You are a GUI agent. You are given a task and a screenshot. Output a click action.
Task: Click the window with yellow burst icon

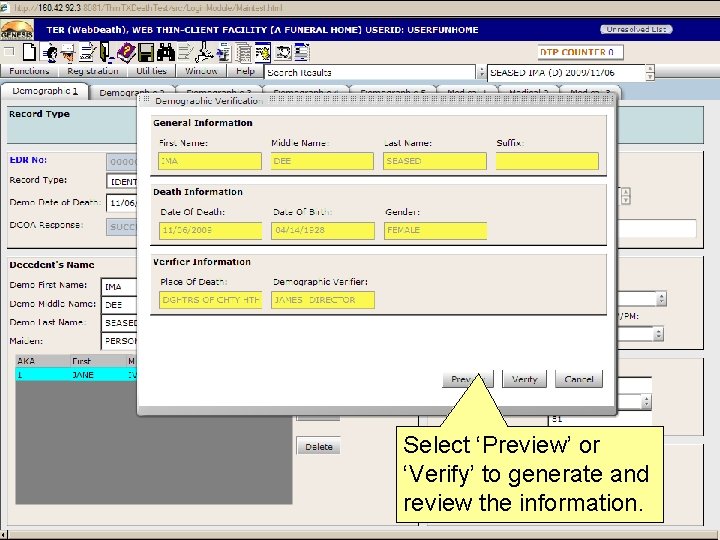click(x=263, y=52)
